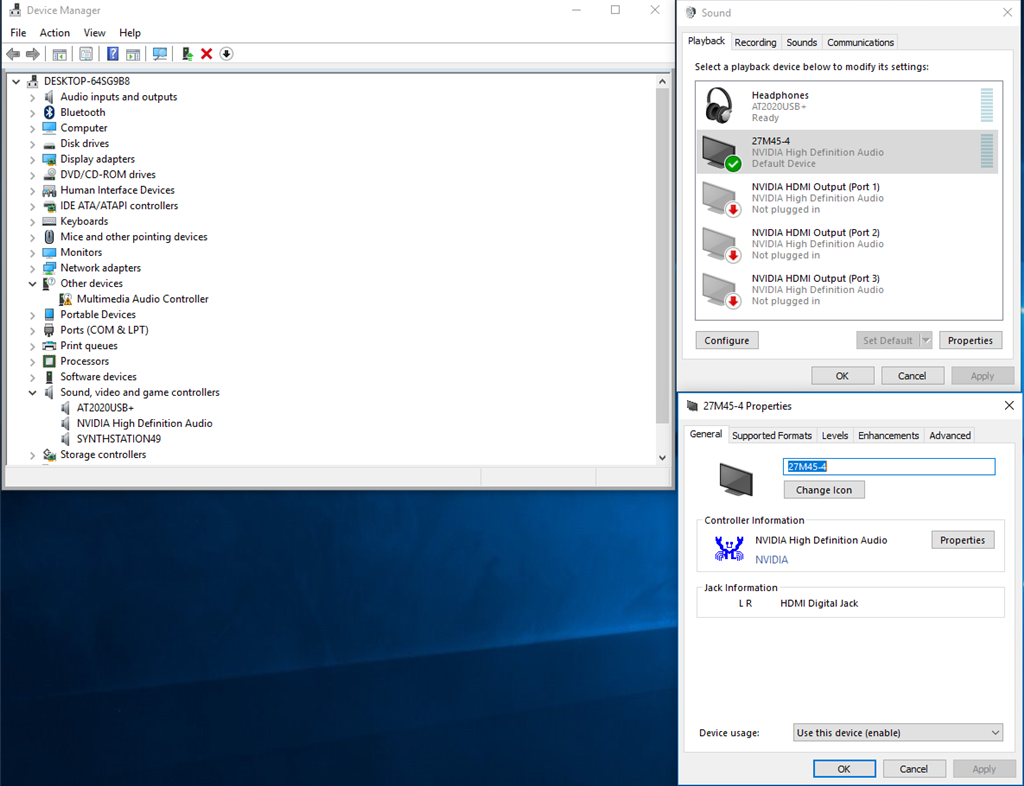Screen dimensions: 1024x786
Task: Click the Display adapters category icon
Action: [x=49, y=159]
